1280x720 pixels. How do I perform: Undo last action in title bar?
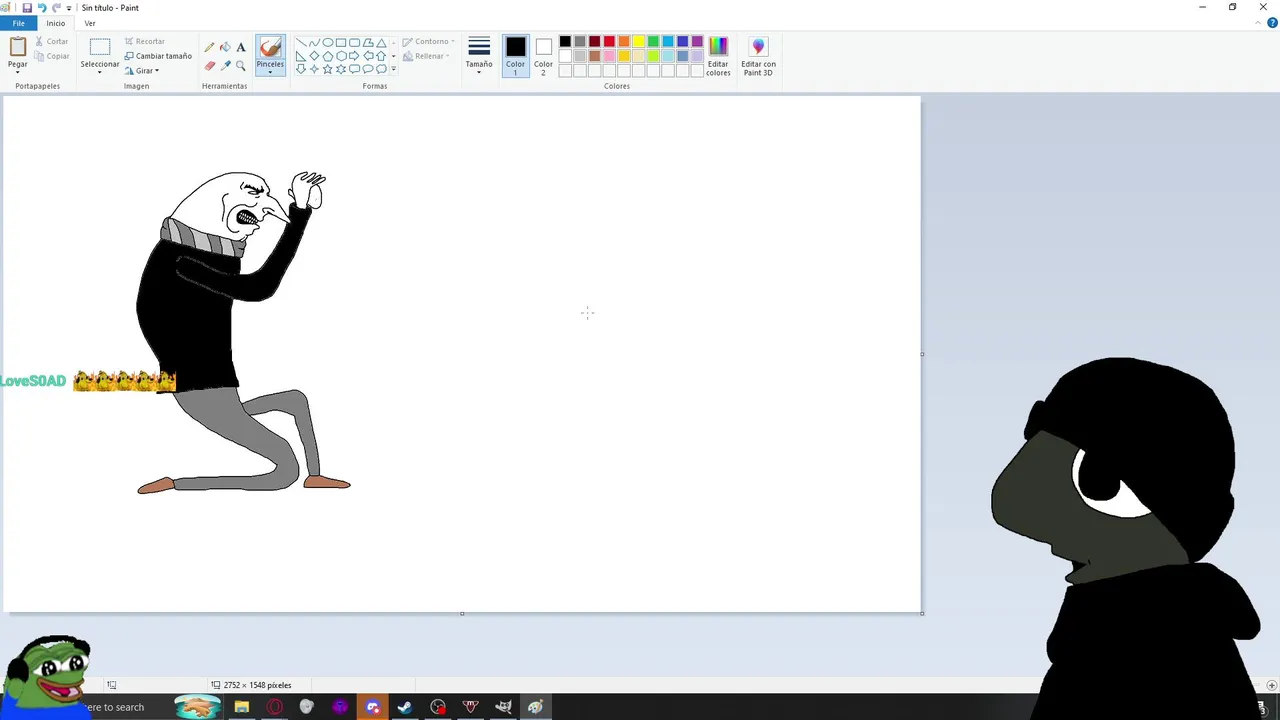[42, 7]
